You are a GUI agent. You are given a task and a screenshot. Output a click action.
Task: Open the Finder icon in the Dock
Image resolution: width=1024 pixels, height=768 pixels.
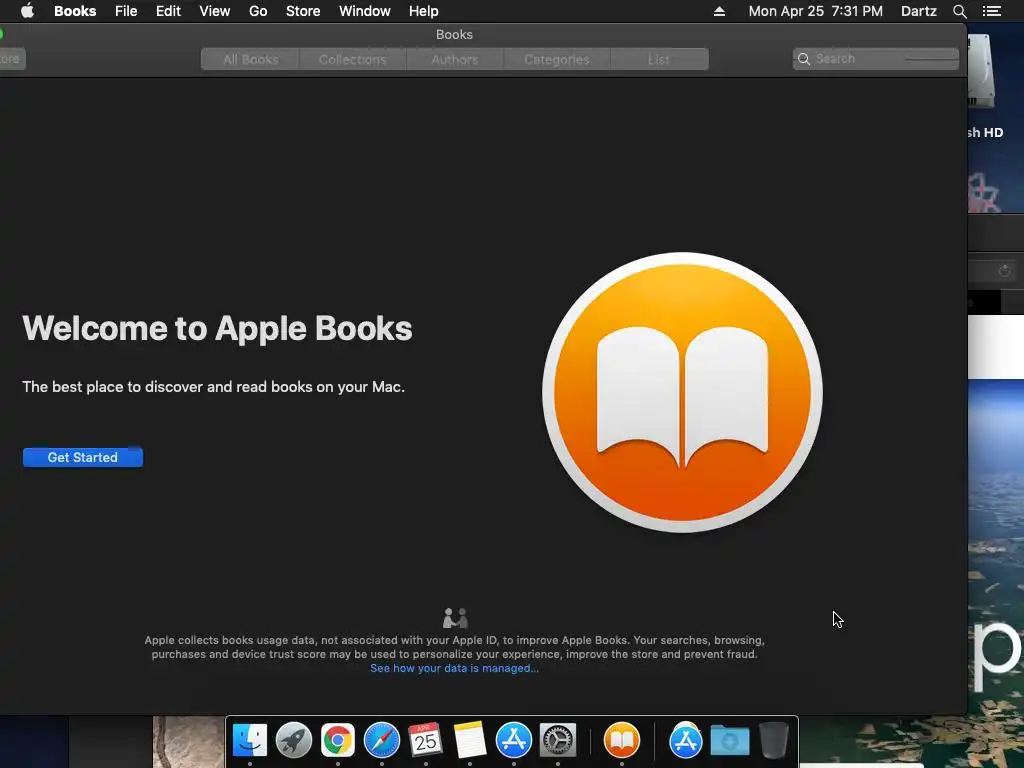click(x=249, y=740)
